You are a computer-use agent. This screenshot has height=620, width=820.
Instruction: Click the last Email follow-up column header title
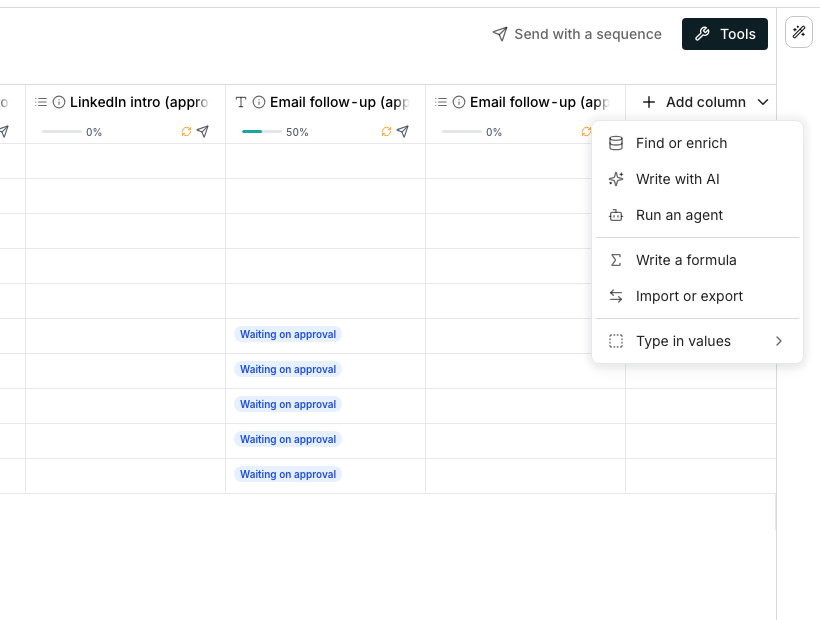[x=539, y=102]
